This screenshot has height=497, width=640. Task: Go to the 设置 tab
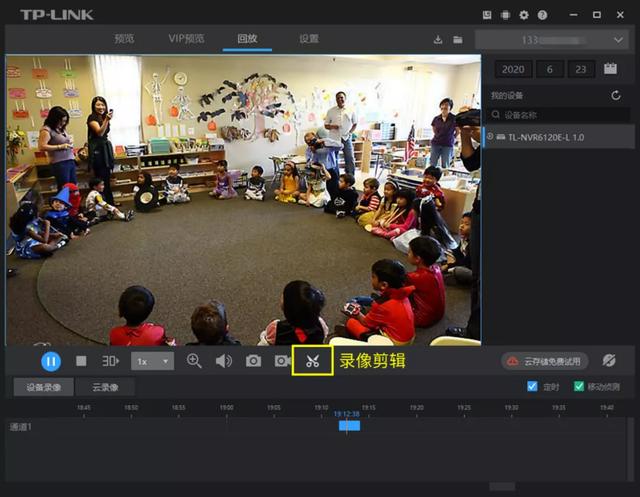(x=309, y=39)
